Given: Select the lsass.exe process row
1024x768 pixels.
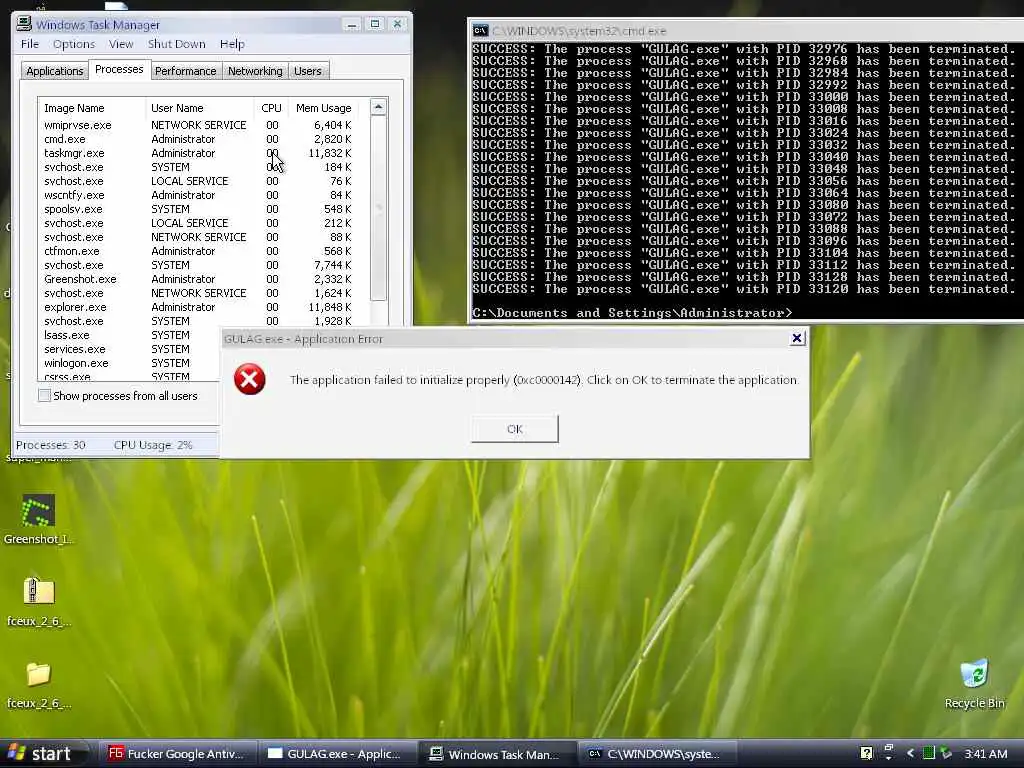Looking at the screenshot, I should click(130, 335).
